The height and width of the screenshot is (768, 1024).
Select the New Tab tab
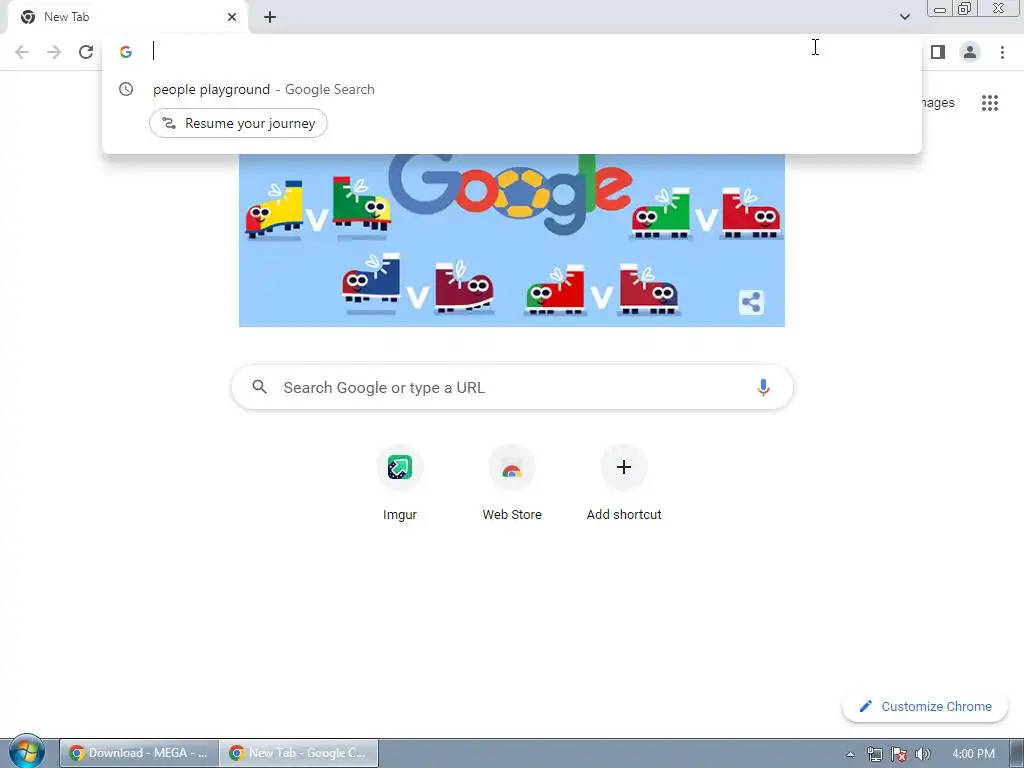pos(127,17)
